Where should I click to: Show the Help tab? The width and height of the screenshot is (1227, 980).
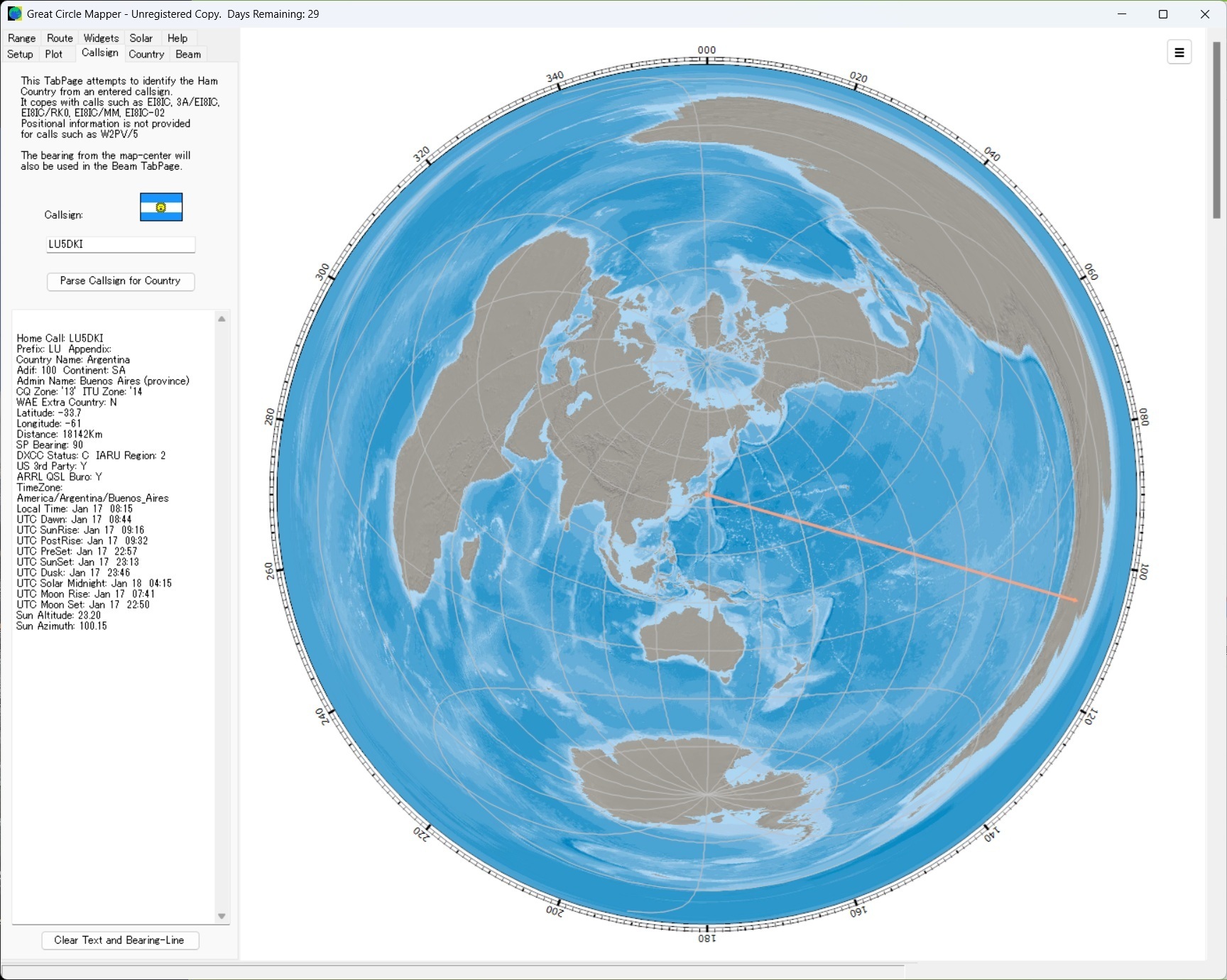(178, 38)
